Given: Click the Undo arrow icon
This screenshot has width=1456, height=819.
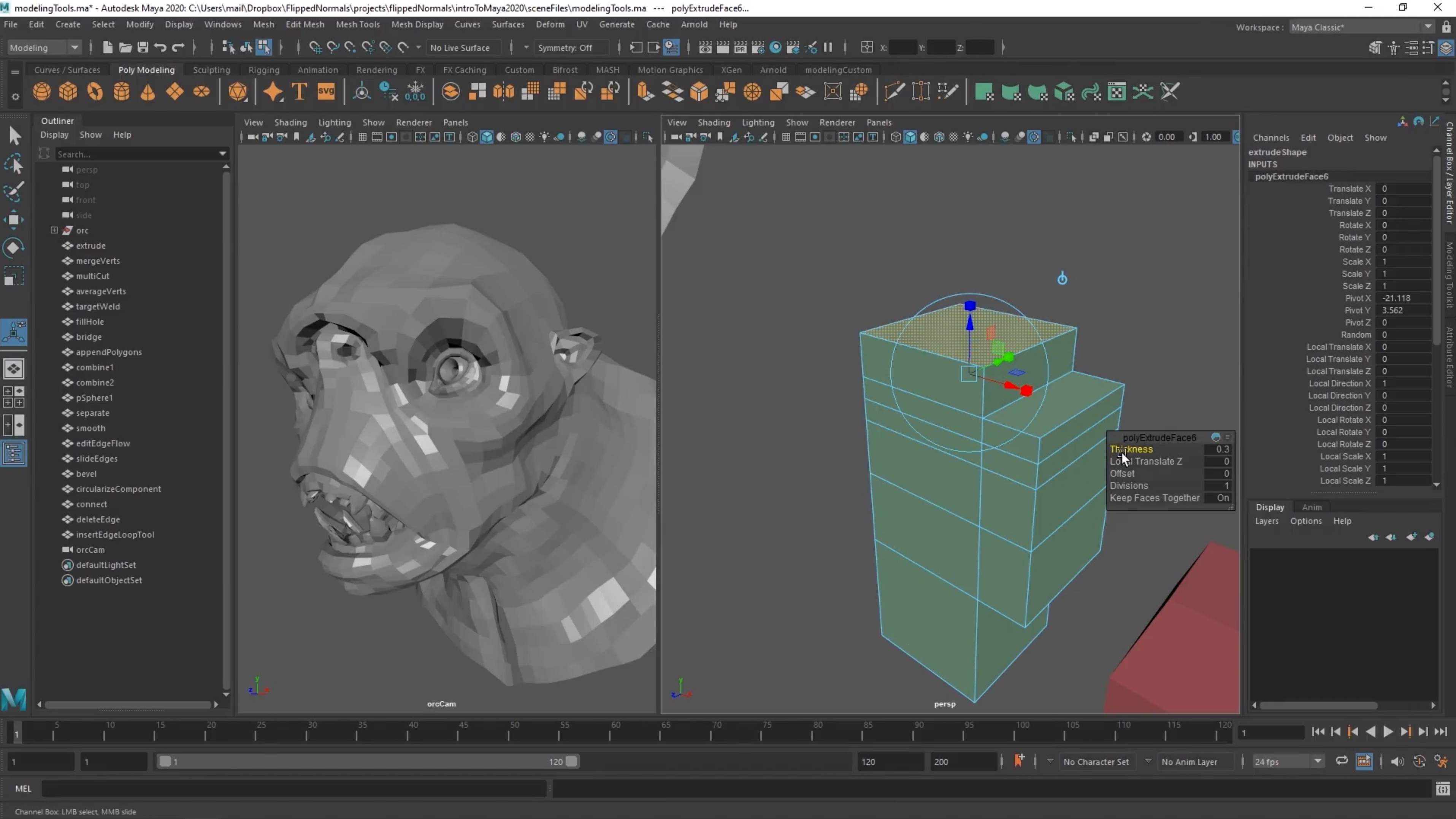Looking at the screenshot, I should coord(160,48).
